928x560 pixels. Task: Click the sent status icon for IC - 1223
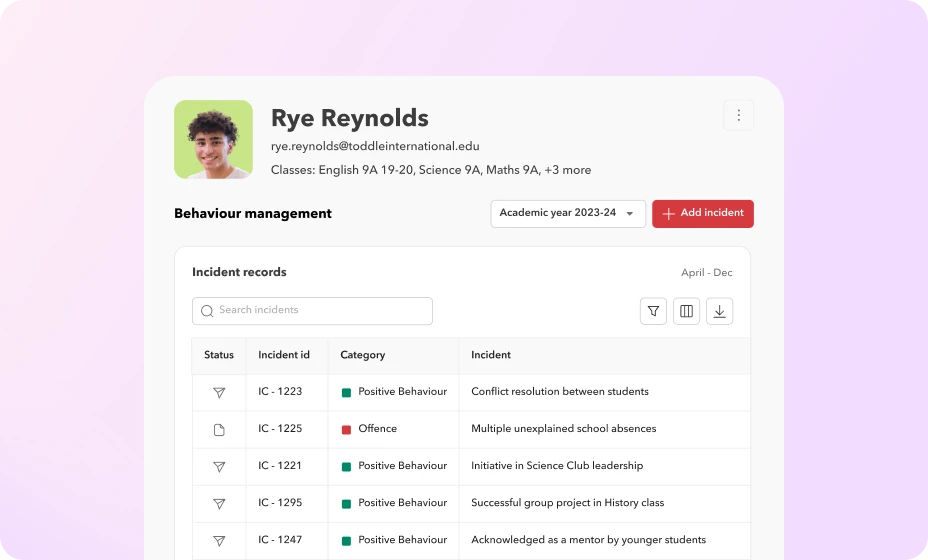tap(219, 392)
